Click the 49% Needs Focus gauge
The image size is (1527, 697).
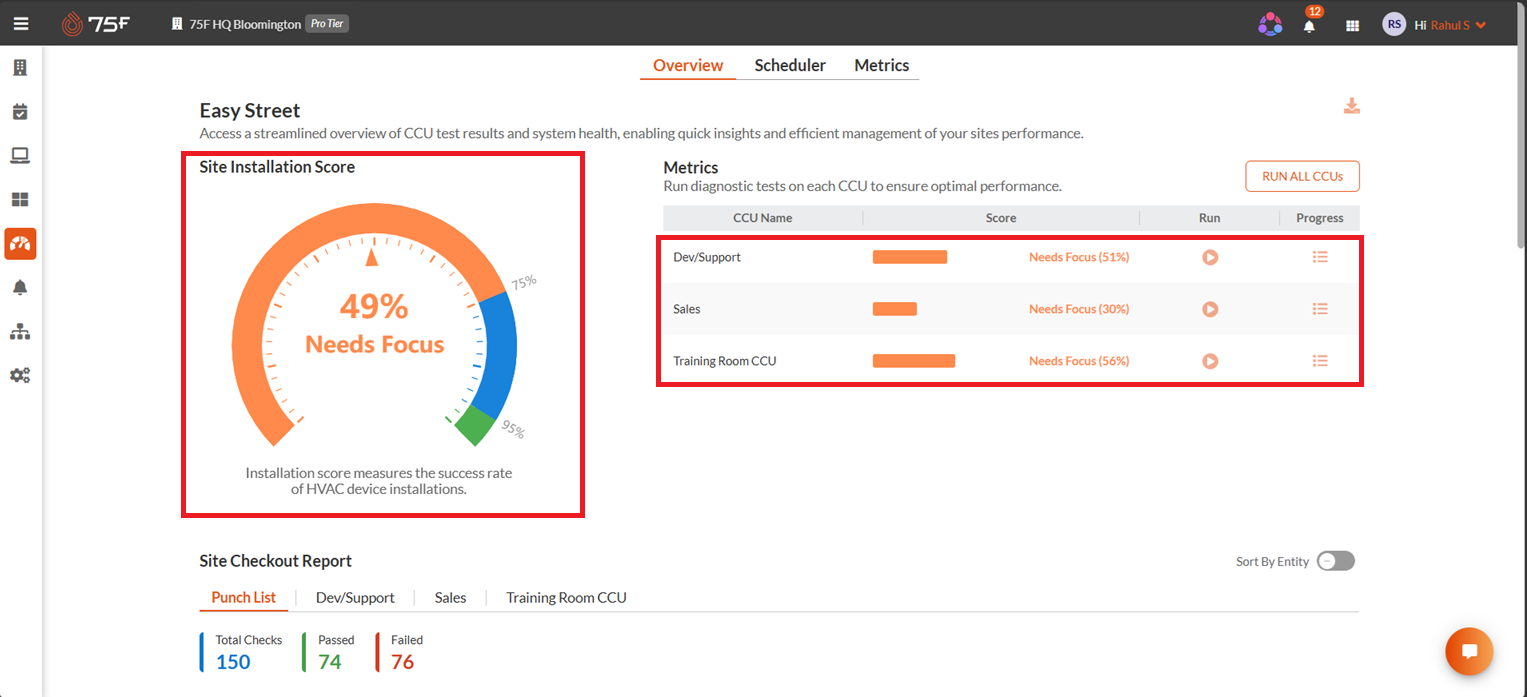[375, 325]
